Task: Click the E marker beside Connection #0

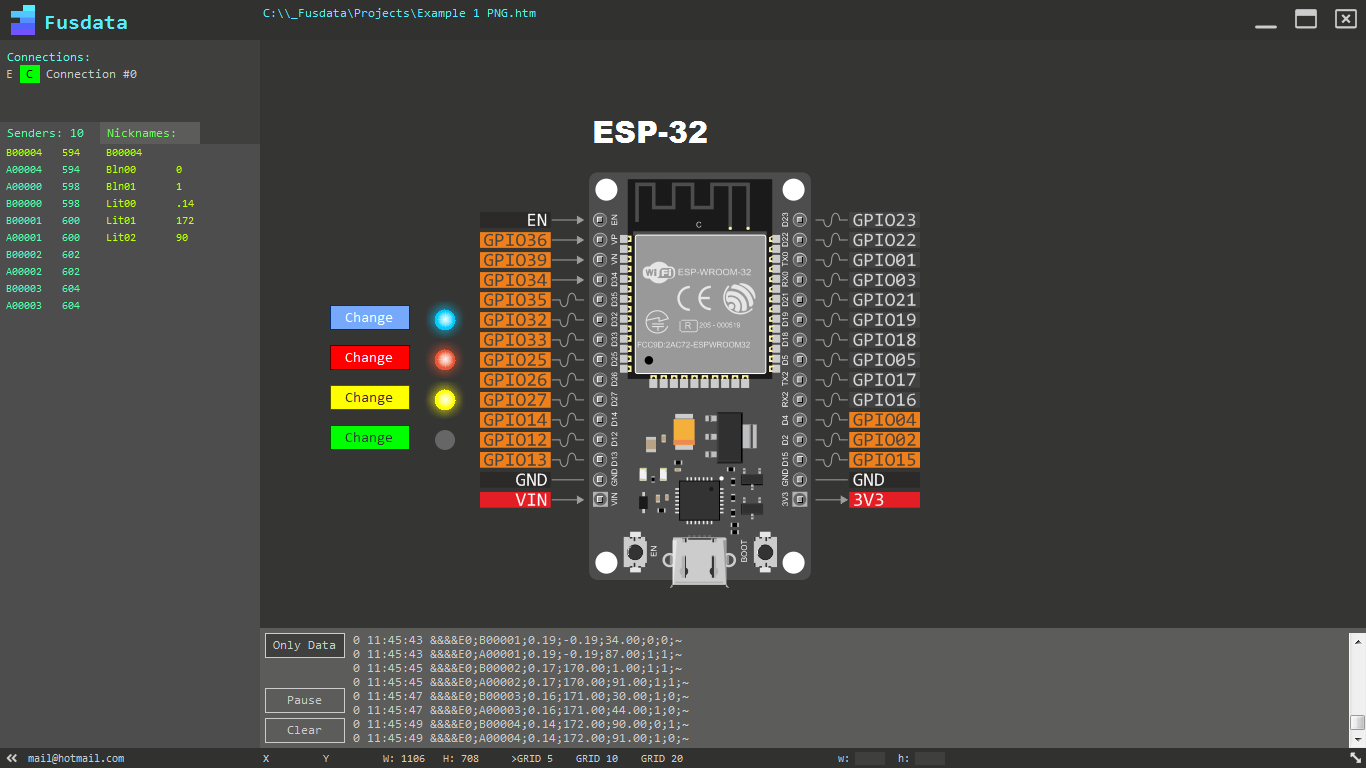Action: tap(10, 74)
